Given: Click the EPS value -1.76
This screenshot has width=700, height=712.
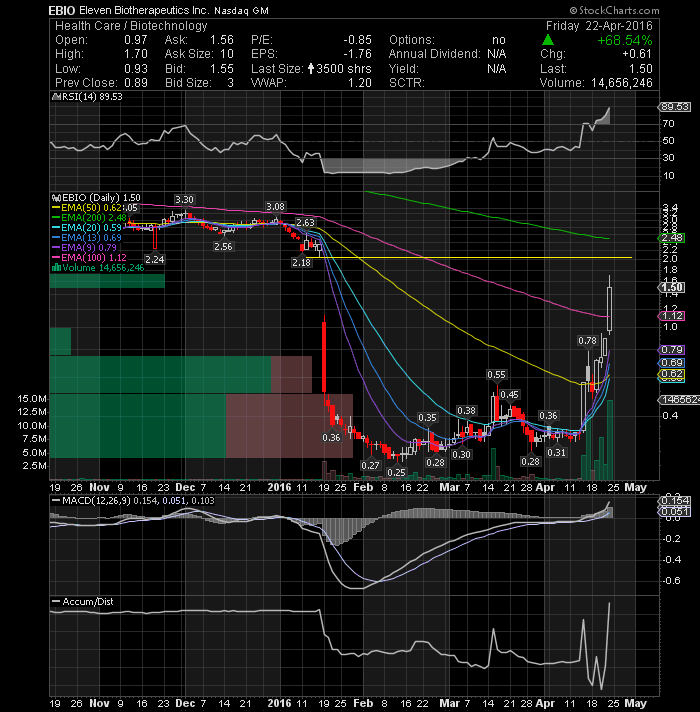Looking at the screenshot, I should pyautogui.click(x=357, y=54).
